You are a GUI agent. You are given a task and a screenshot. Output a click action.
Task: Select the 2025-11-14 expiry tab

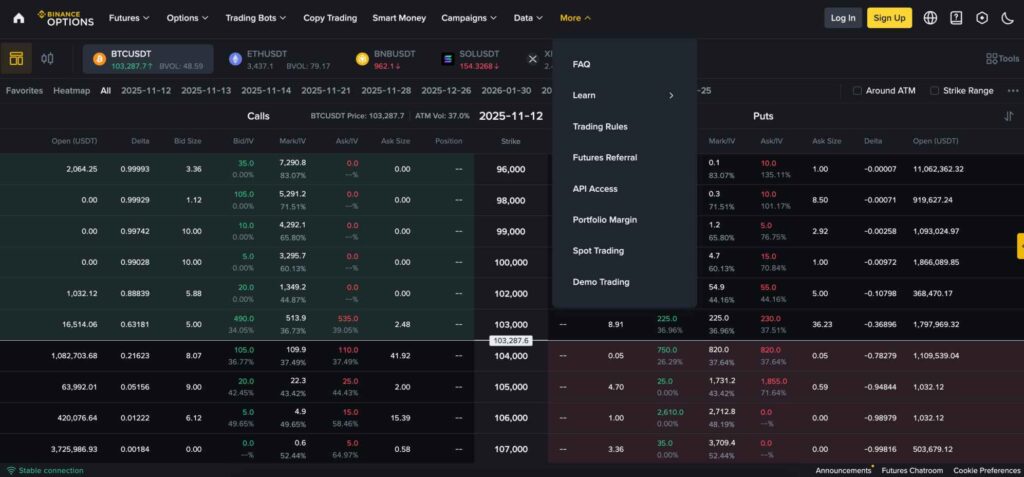point(266,91)
